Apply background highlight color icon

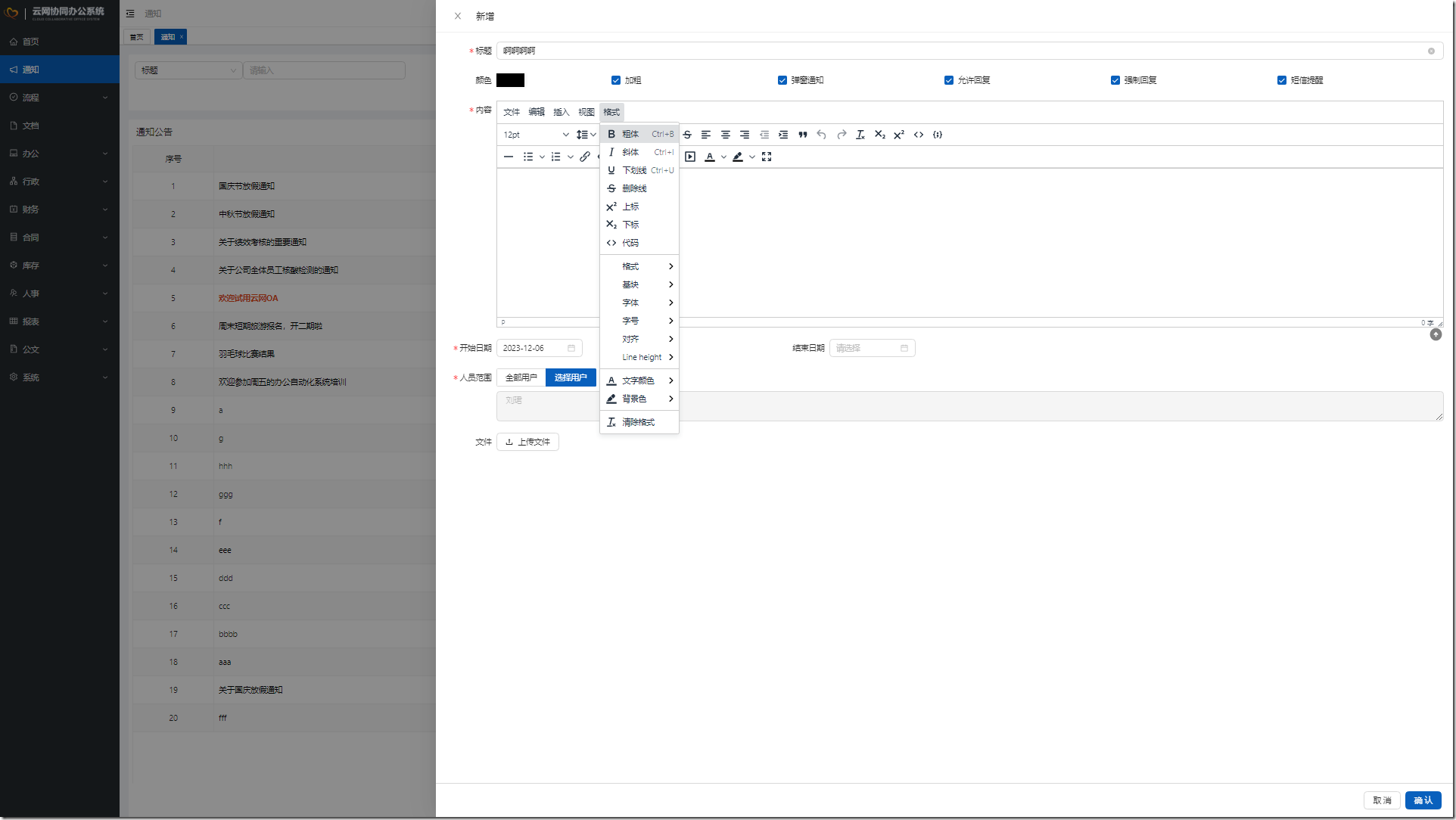pos(738,157)
